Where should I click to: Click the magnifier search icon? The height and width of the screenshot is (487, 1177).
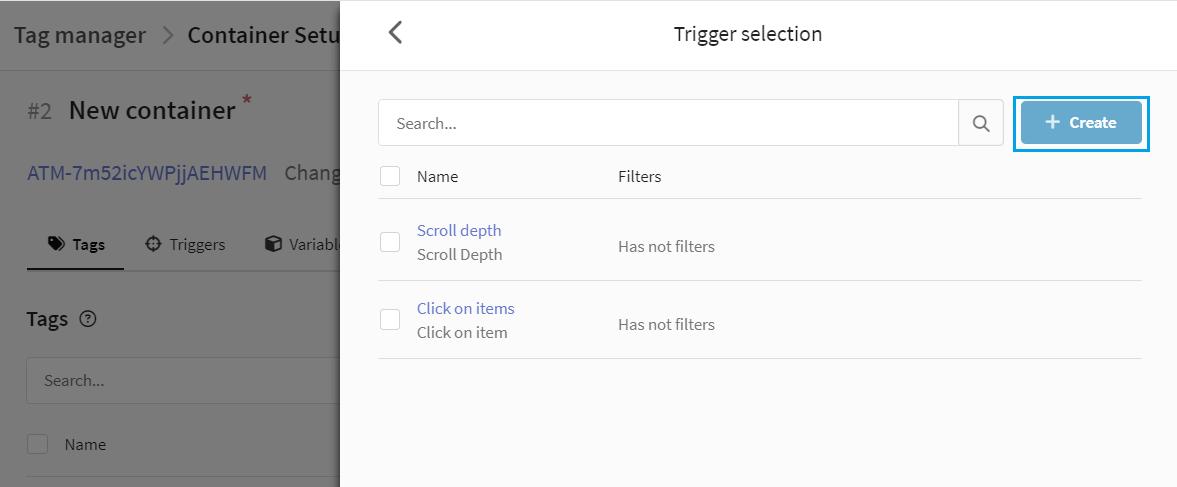(x=980, y=123)
